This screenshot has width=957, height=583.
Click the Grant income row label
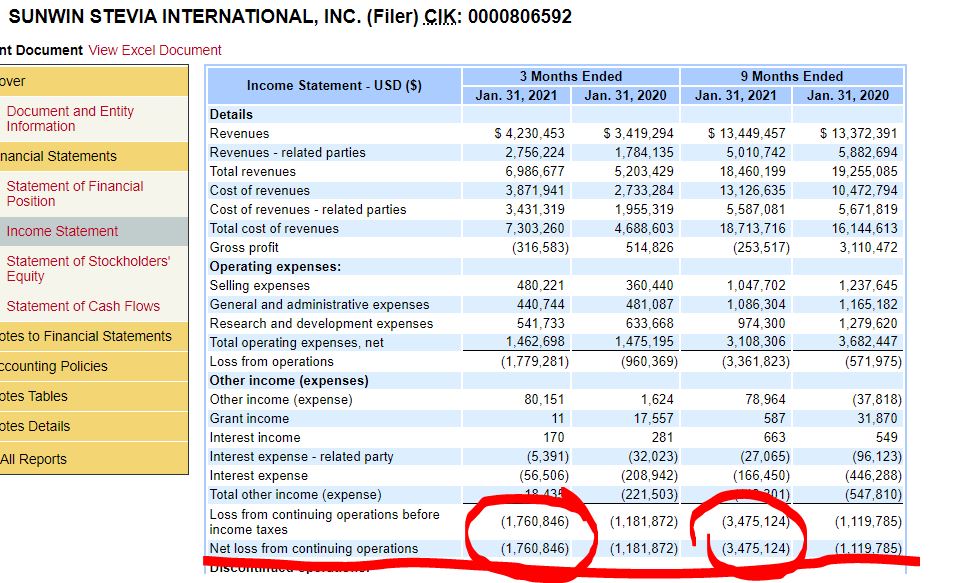[x=249, y=418]
